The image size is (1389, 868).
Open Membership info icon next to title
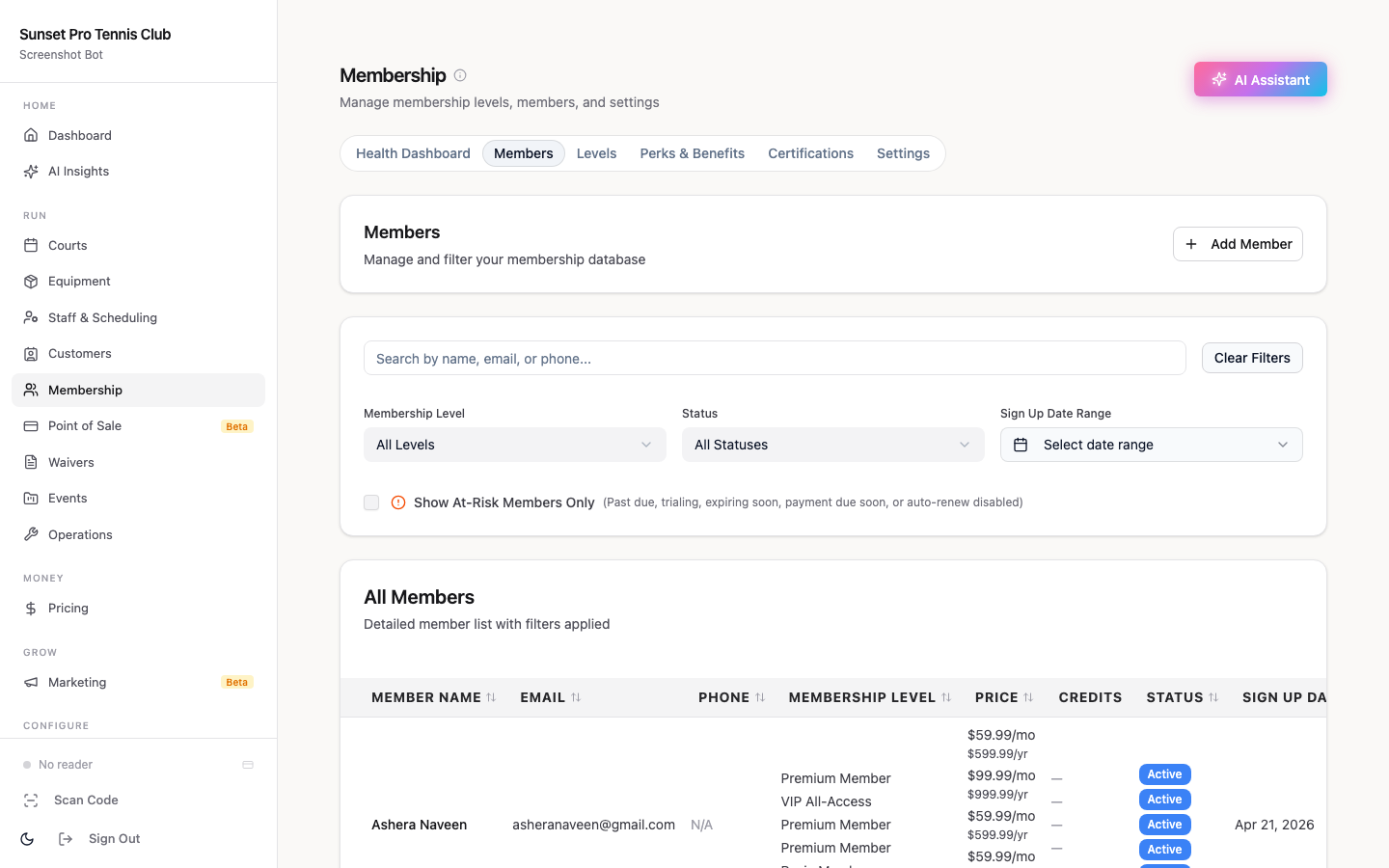click(460, 75)
